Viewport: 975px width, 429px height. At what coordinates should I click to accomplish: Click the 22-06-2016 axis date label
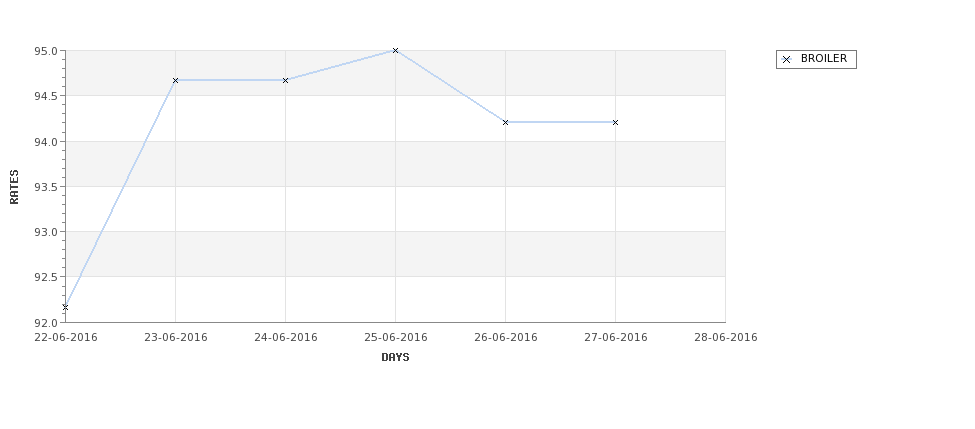(x=66, y=338)
